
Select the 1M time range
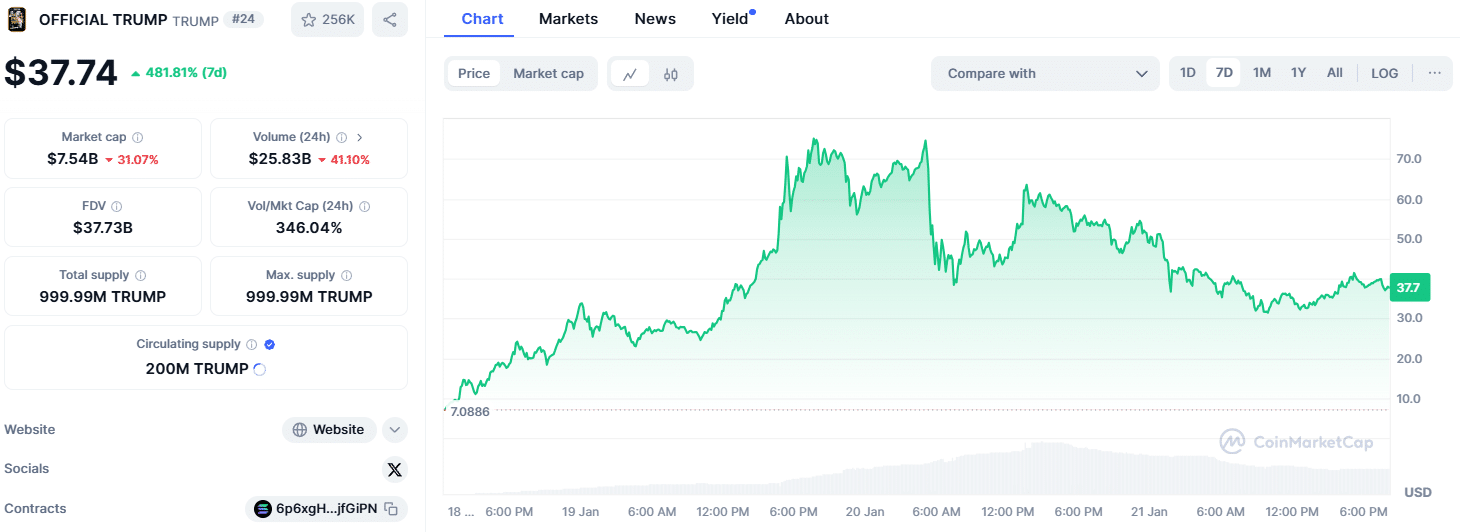(x=1262, y=73)
